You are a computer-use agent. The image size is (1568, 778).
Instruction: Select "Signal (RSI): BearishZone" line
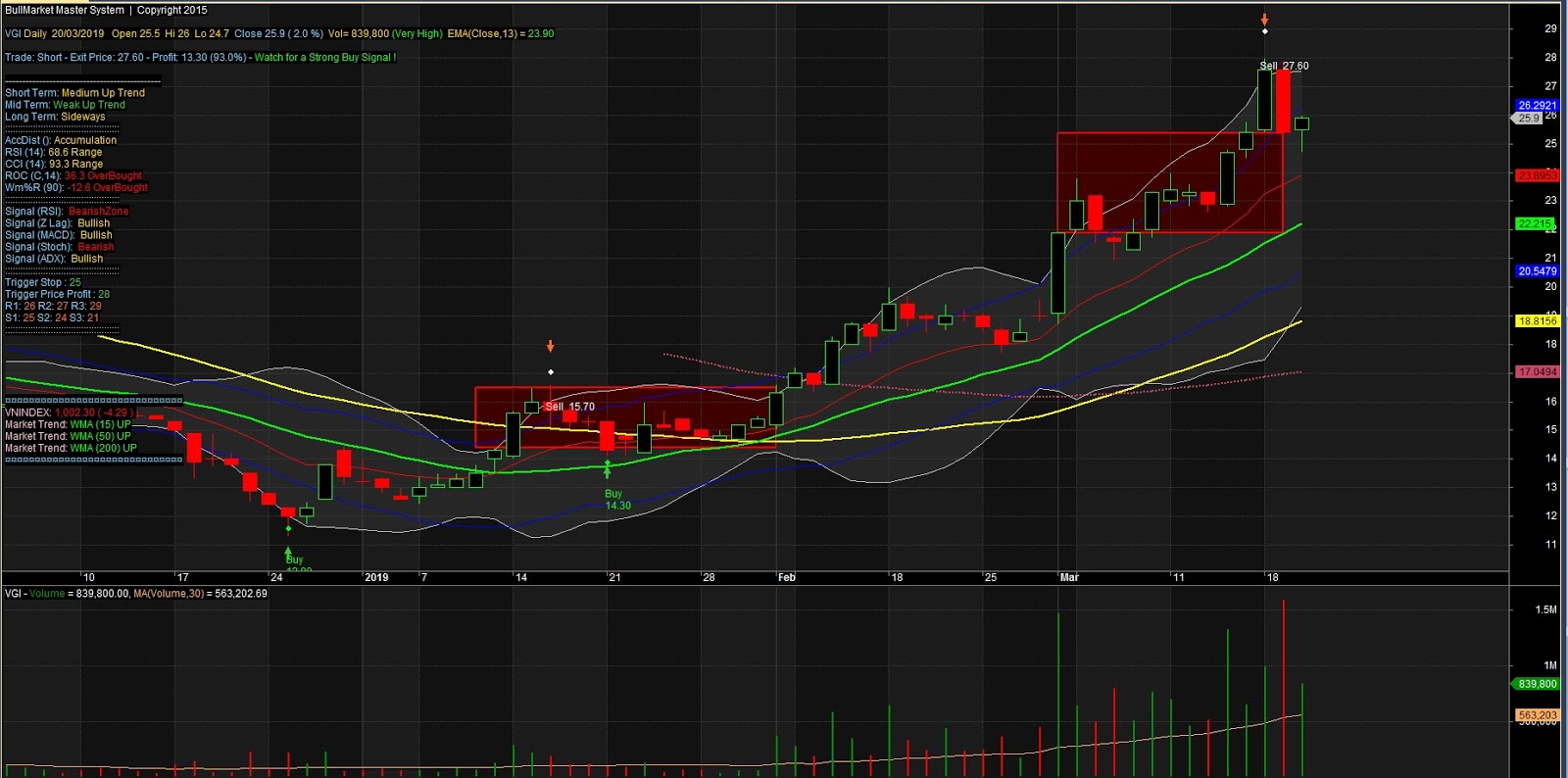coord(67,212)
